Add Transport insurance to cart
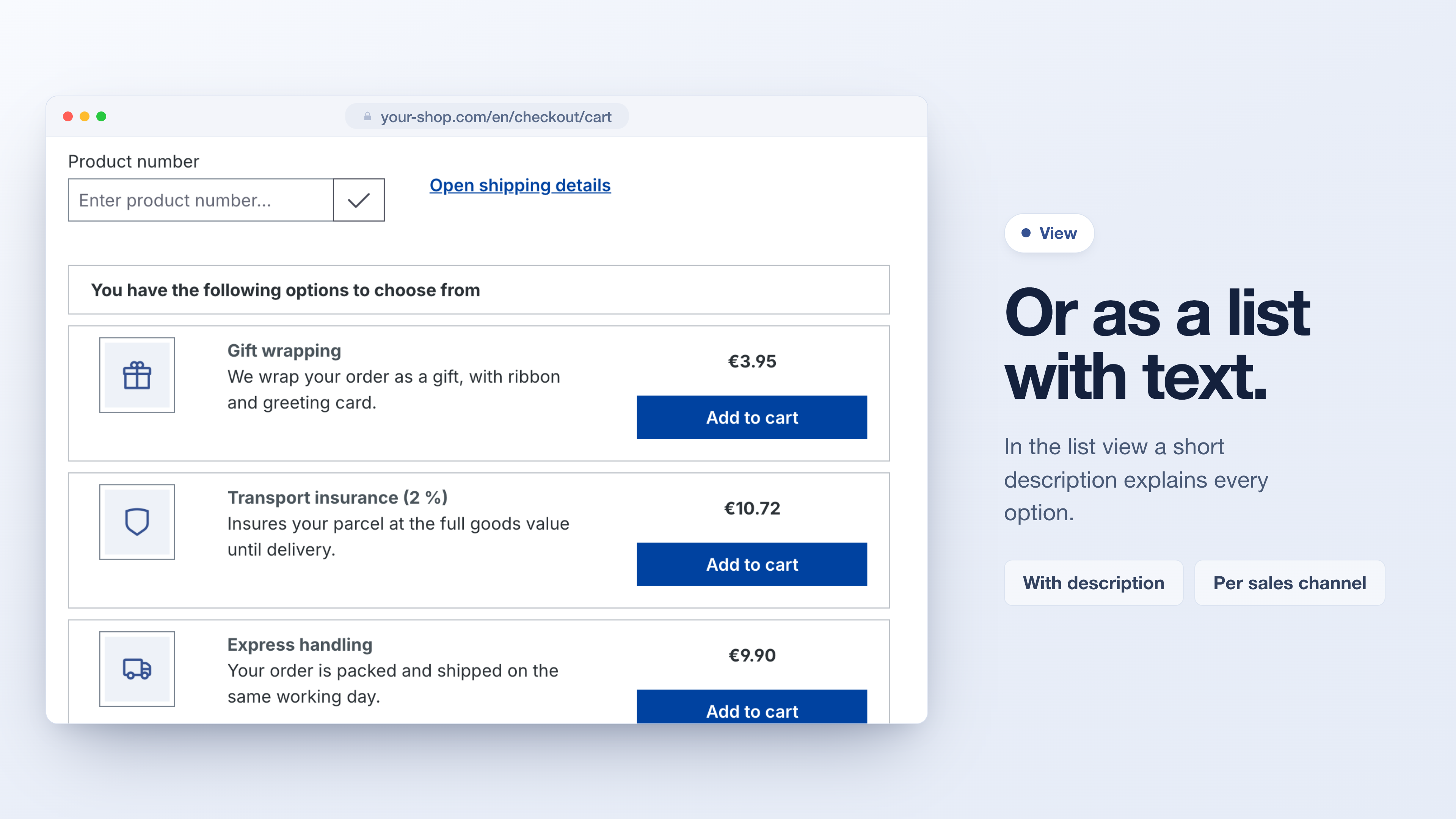This screenshot has width=1456, height=819. [x=752, y=564]
